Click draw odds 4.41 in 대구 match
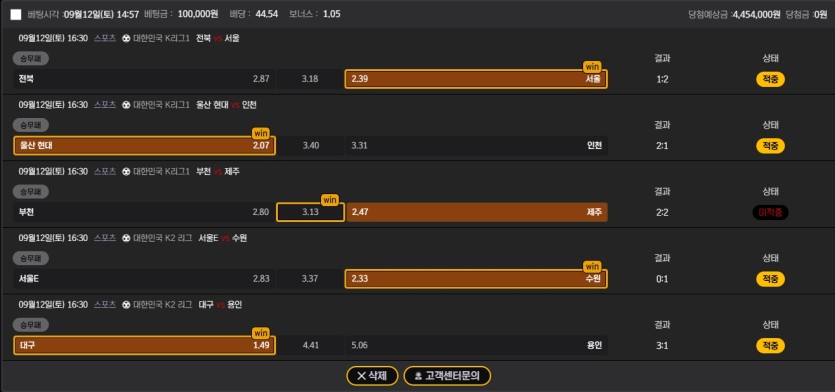This screenshot has height=392, width=835. click(x=310, y=345)
